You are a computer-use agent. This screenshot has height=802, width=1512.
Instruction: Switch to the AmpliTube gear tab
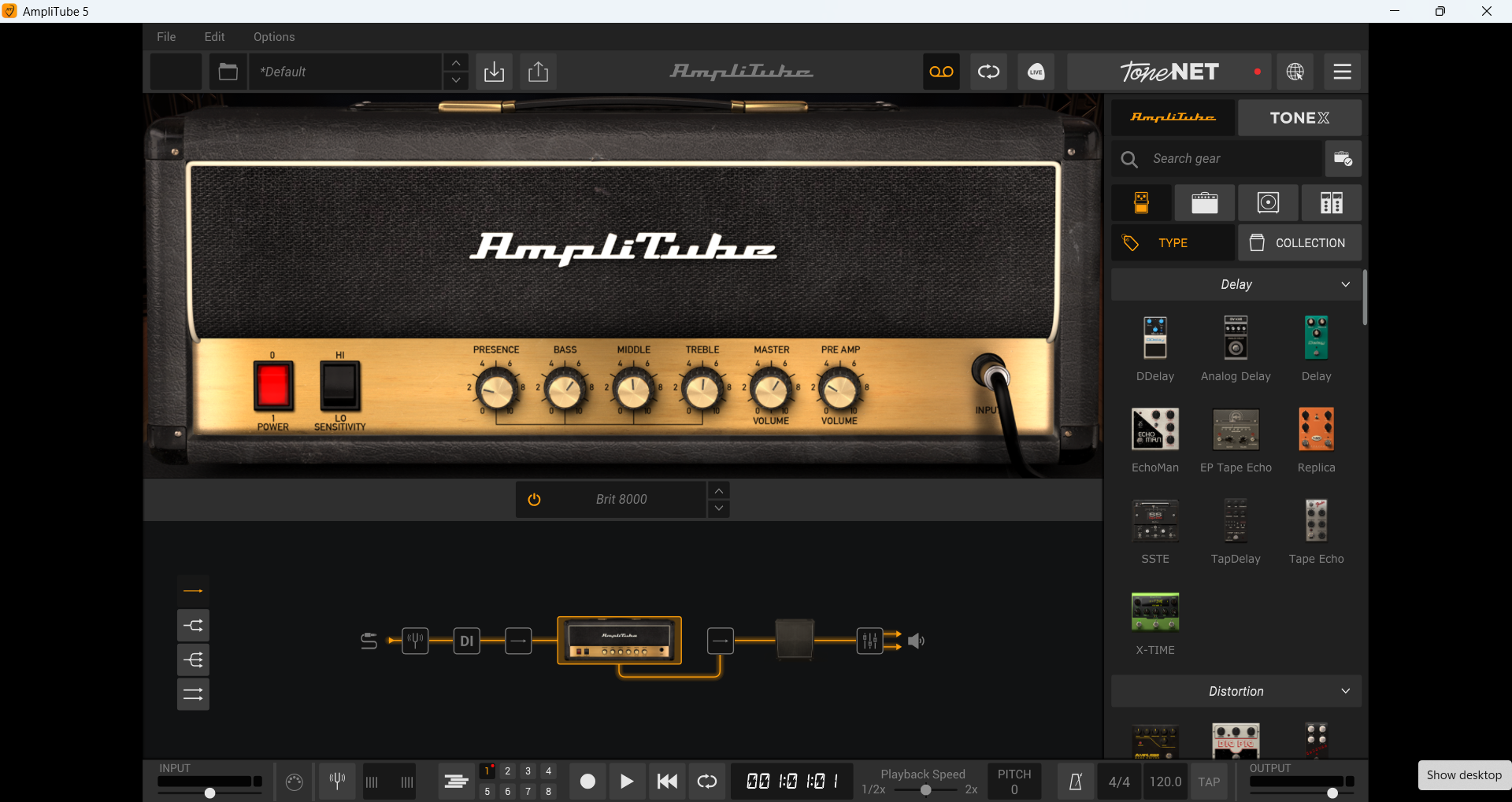tap(1173, 117)
